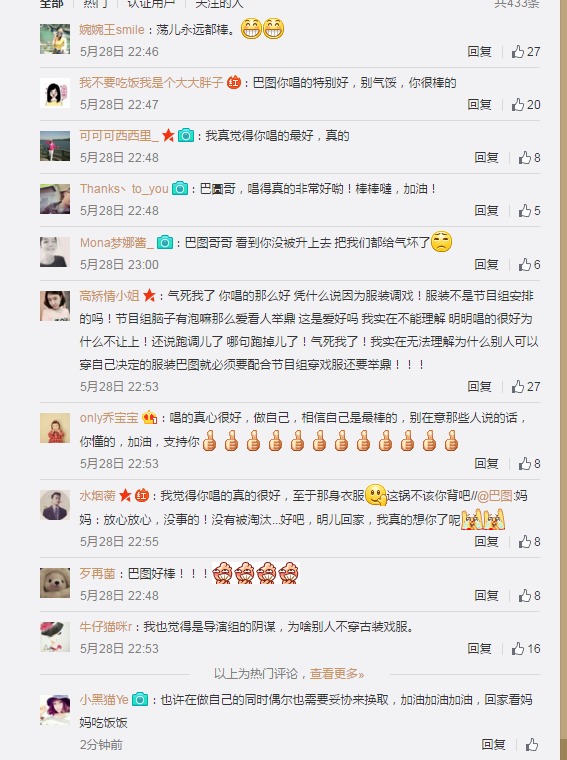Like the comment by 我不要吃饭我是个大大胖子
Screen dimensions: 567x760
tap(525, 104)
